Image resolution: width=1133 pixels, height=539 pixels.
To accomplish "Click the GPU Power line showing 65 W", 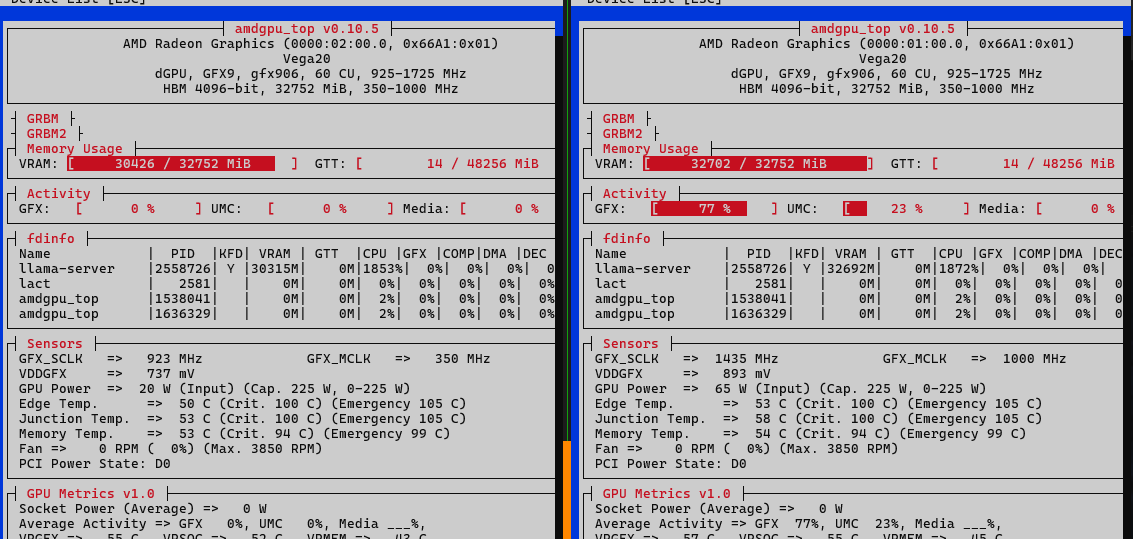I will (x=790, y=389).
